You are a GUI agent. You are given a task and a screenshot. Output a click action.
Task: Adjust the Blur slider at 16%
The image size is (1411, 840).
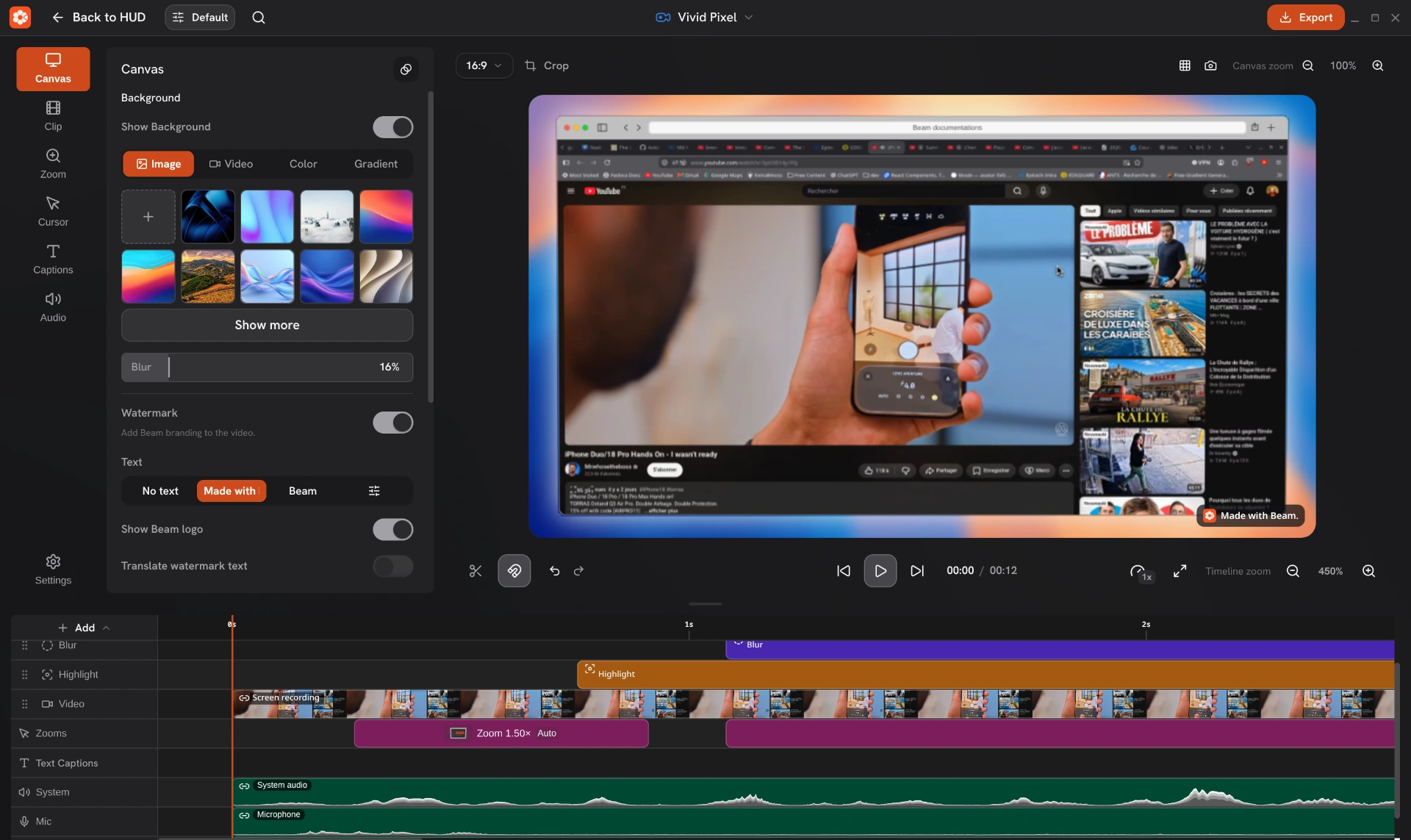[x=267, y=367]
